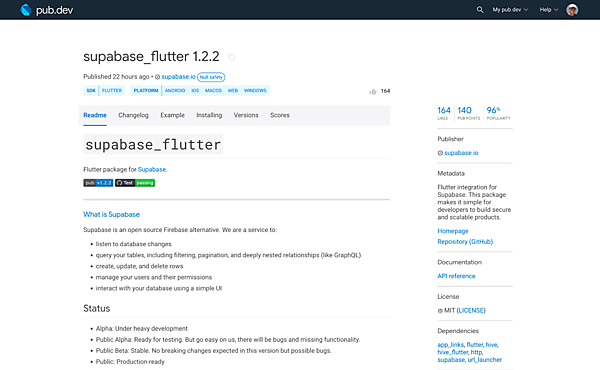Click the MACOS platform tag
Viewport: 600px width, 370px height.
[x=213, y=91]
